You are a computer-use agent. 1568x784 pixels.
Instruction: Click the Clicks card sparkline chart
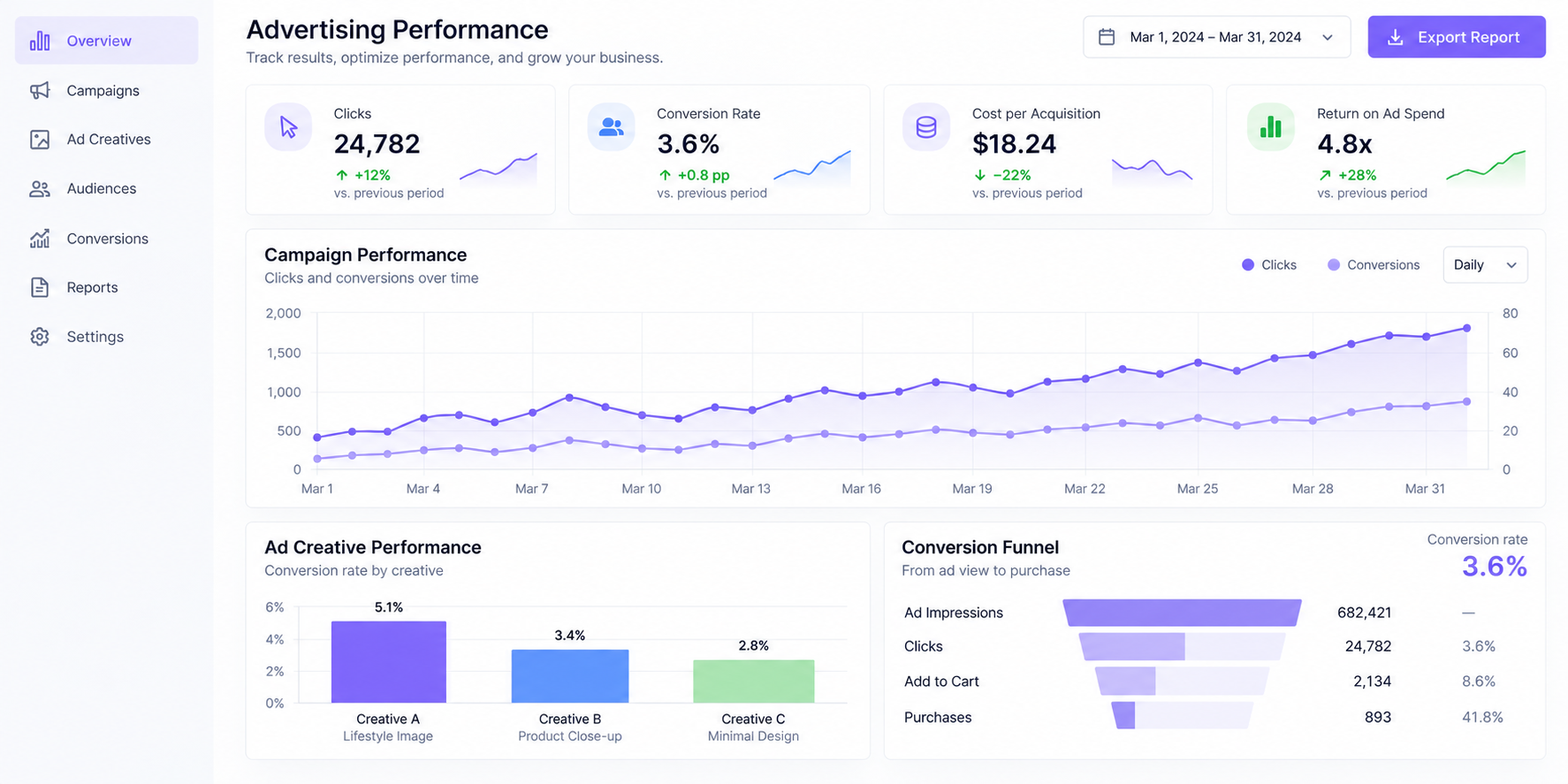click(499, 169)
